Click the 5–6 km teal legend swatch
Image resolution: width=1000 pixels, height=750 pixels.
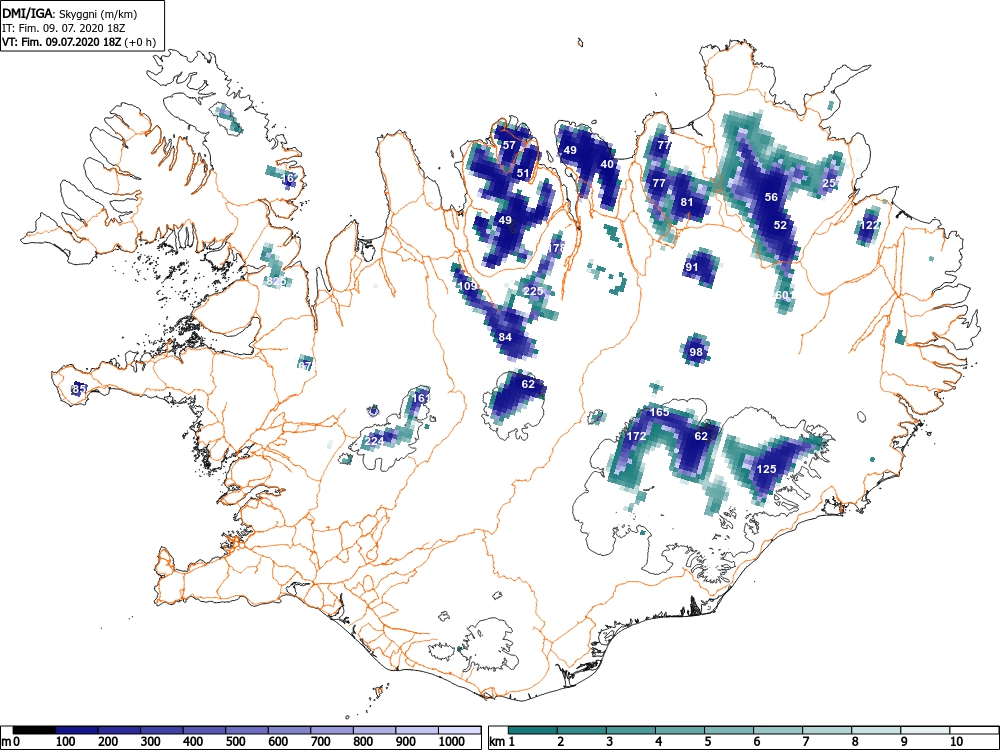729,730
